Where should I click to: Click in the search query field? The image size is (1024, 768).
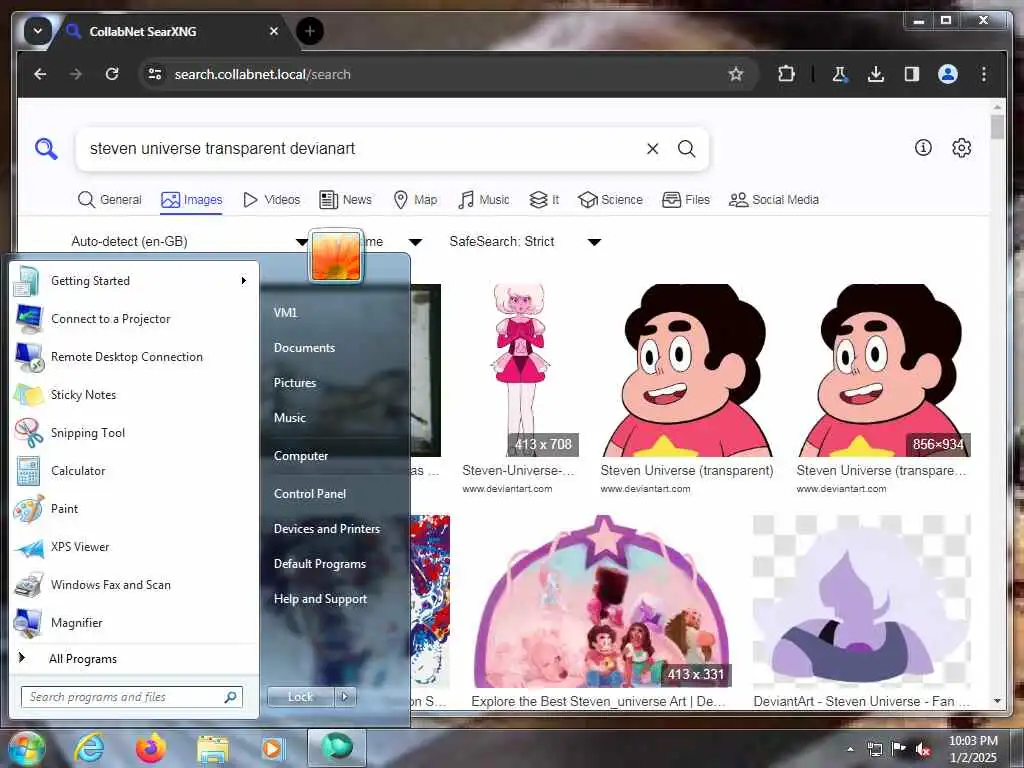pyautogui.click(x=362, y=149)
